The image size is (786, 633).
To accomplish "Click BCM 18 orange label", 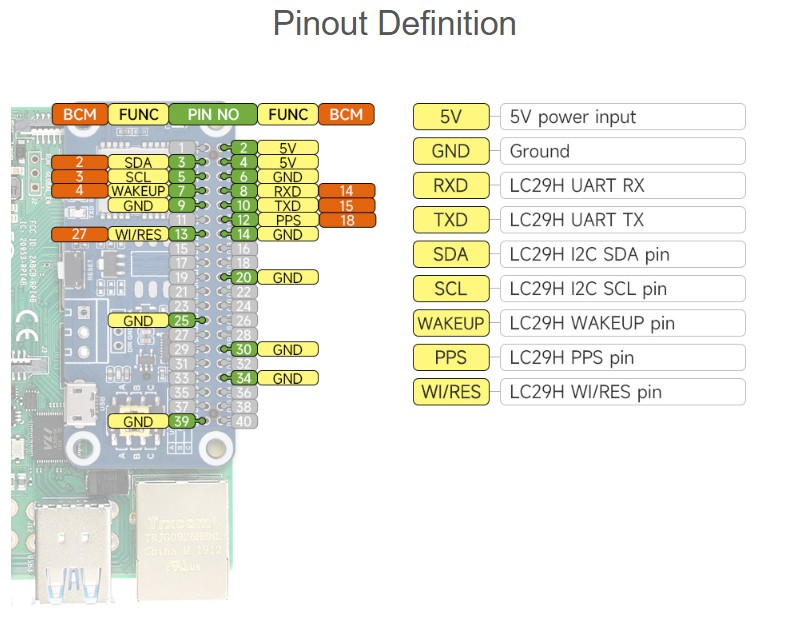I will pyautogui.click(x=347, y=220).
